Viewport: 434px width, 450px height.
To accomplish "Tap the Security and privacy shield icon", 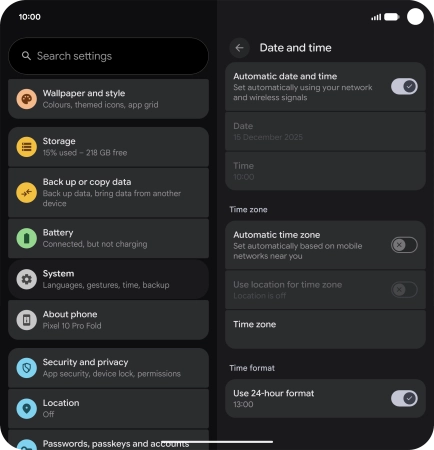I will [27, 368].
